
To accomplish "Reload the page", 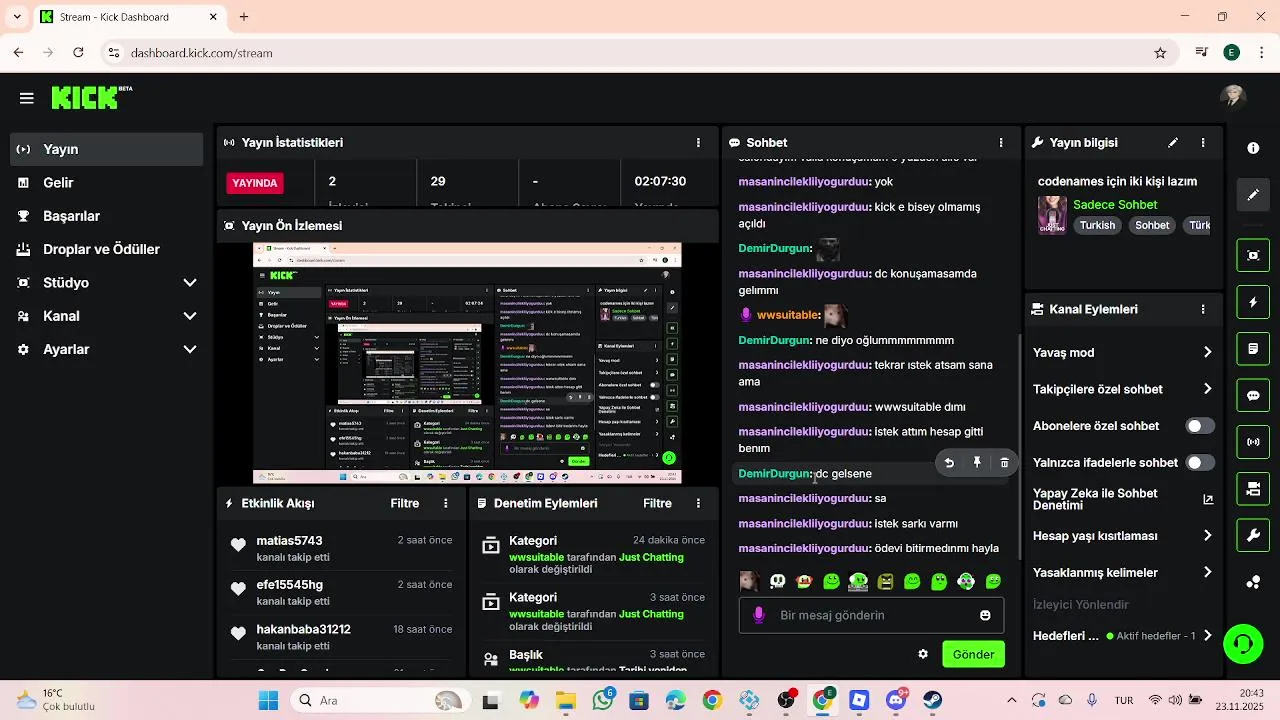I will pos(79,53).
